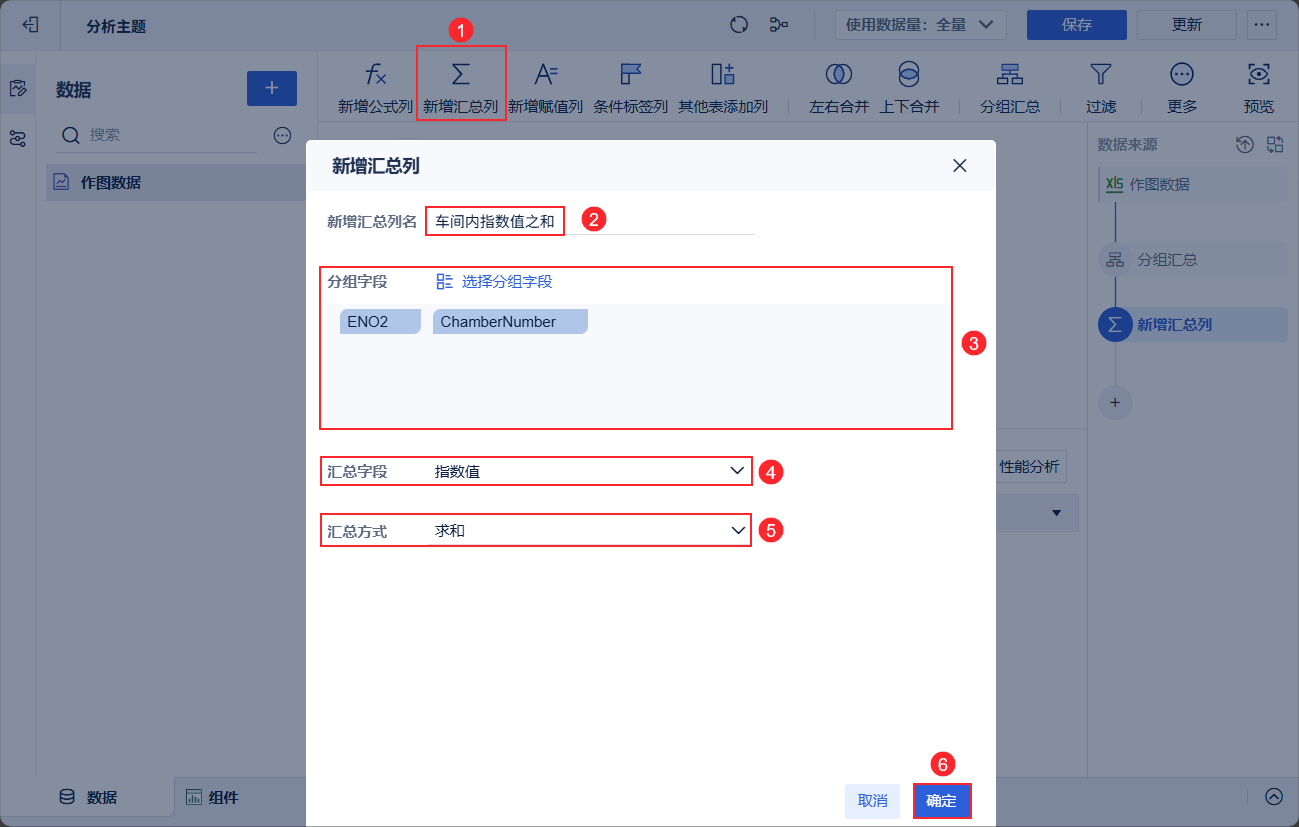This screenshot has height=827, width=1299.
Task: Close the 新增汇总列 dialog
Action: pyautogui.click(x=960, y=166)
